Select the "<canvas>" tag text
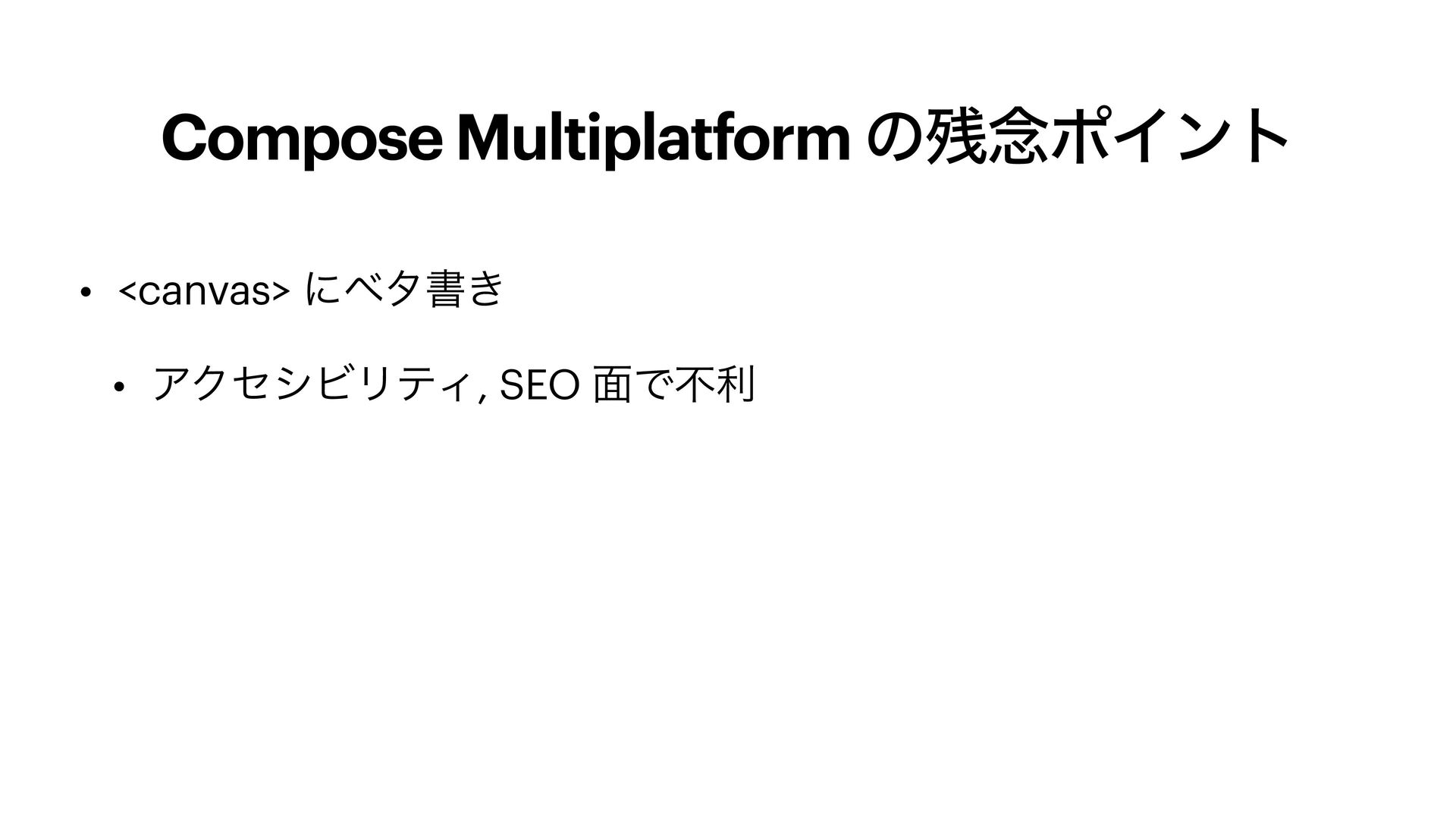Screen dimensions: 1456x819 tap(205, 291)
